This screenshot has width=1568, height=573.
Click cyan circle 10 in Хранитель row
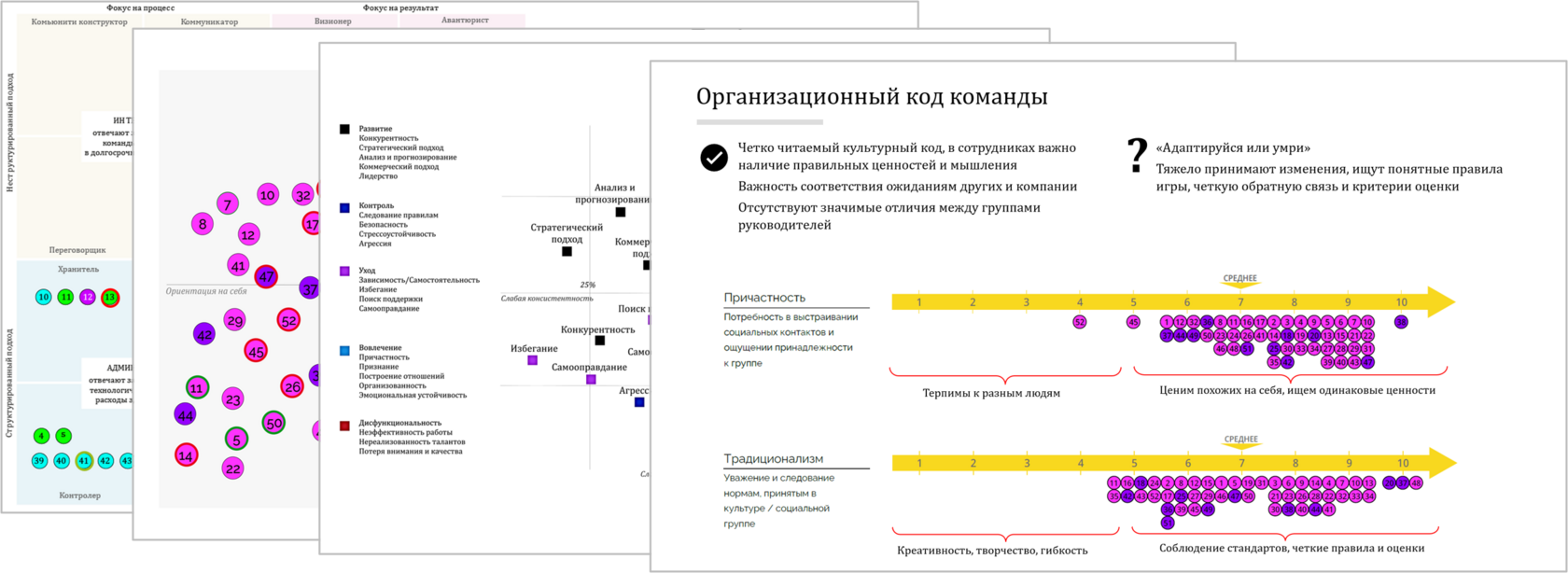43,297
